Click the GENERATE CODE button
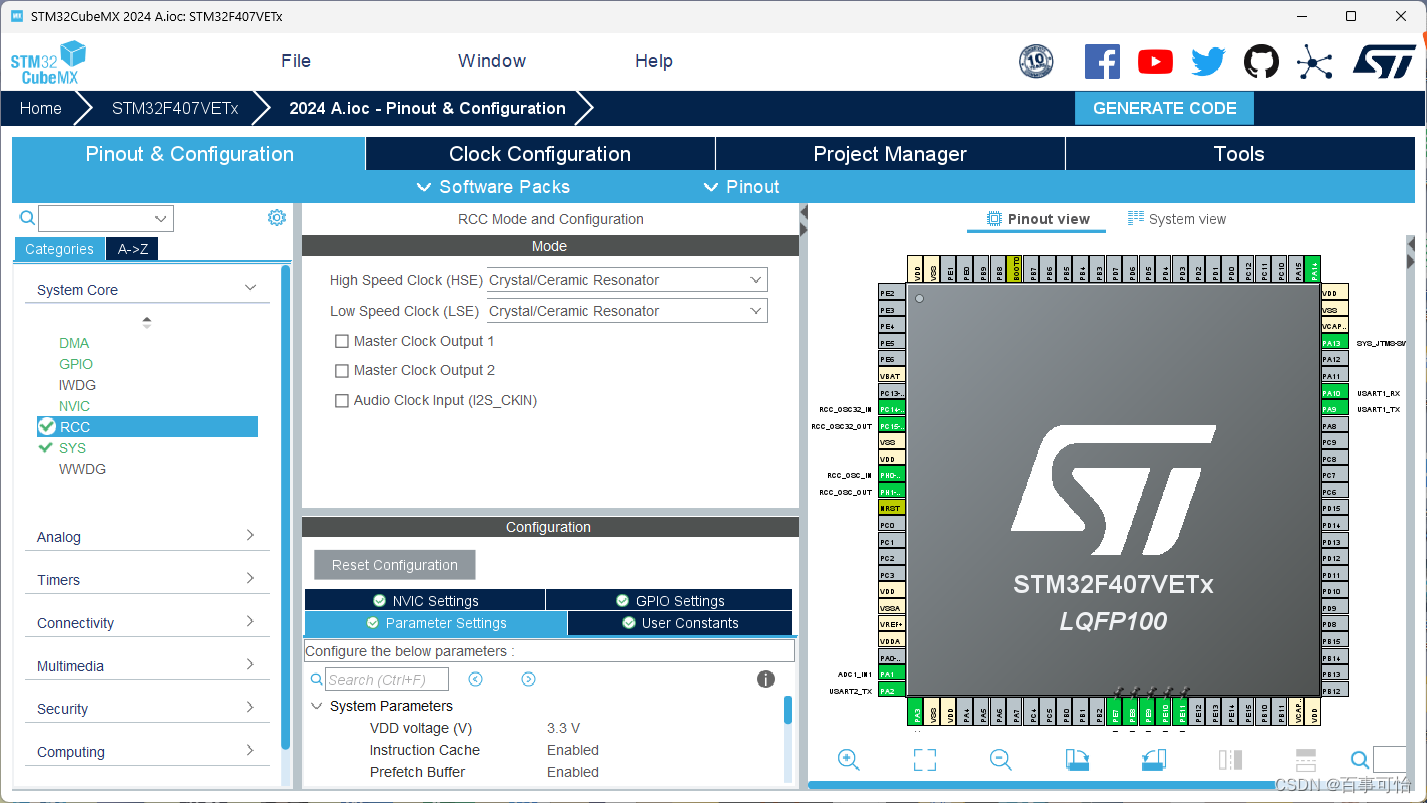Screen dimensions: 1427x803 1163,107
